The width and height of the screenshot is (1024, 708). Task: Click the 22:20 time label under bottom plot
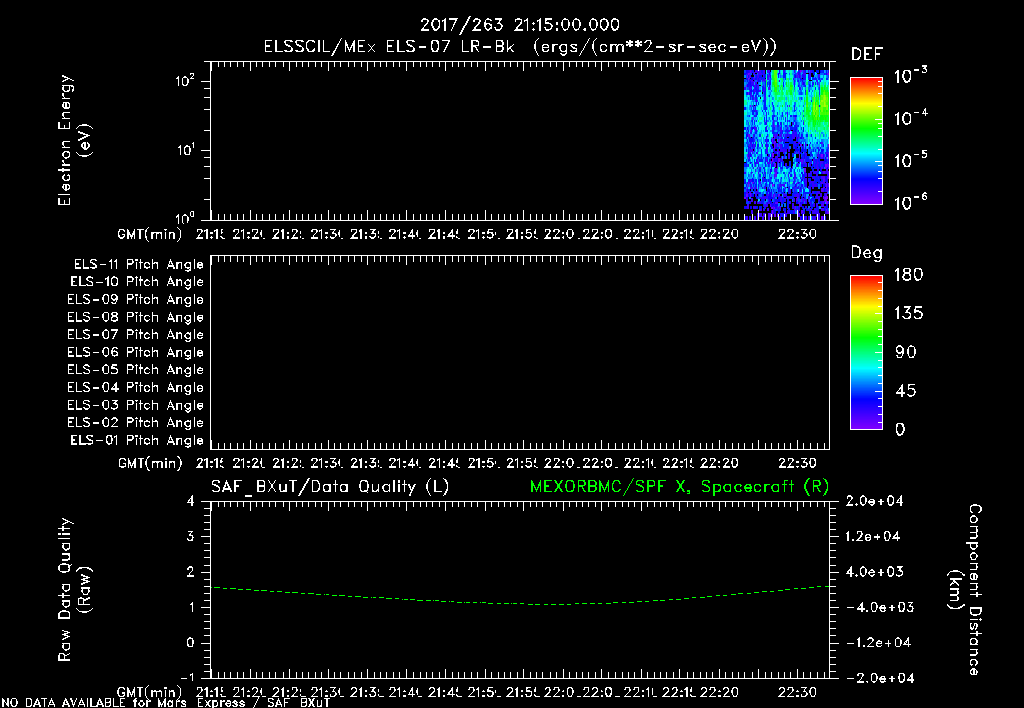[719, 692]
